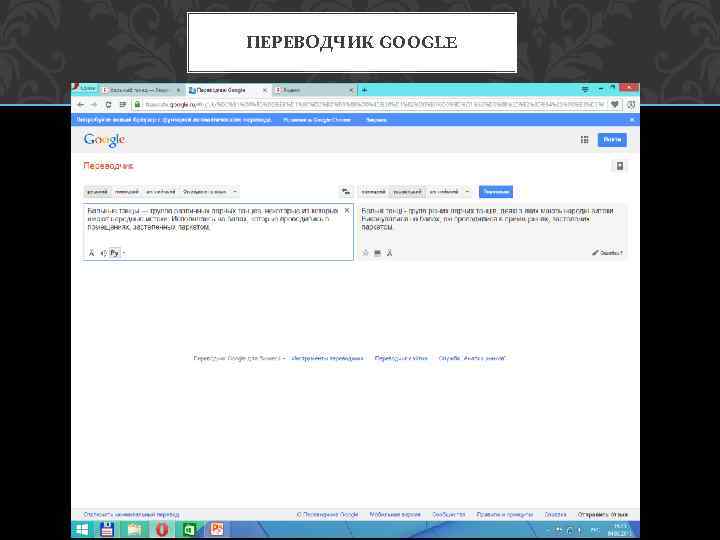Click the turn off instant translation link

pyautogui.click(x=131, y=515)
